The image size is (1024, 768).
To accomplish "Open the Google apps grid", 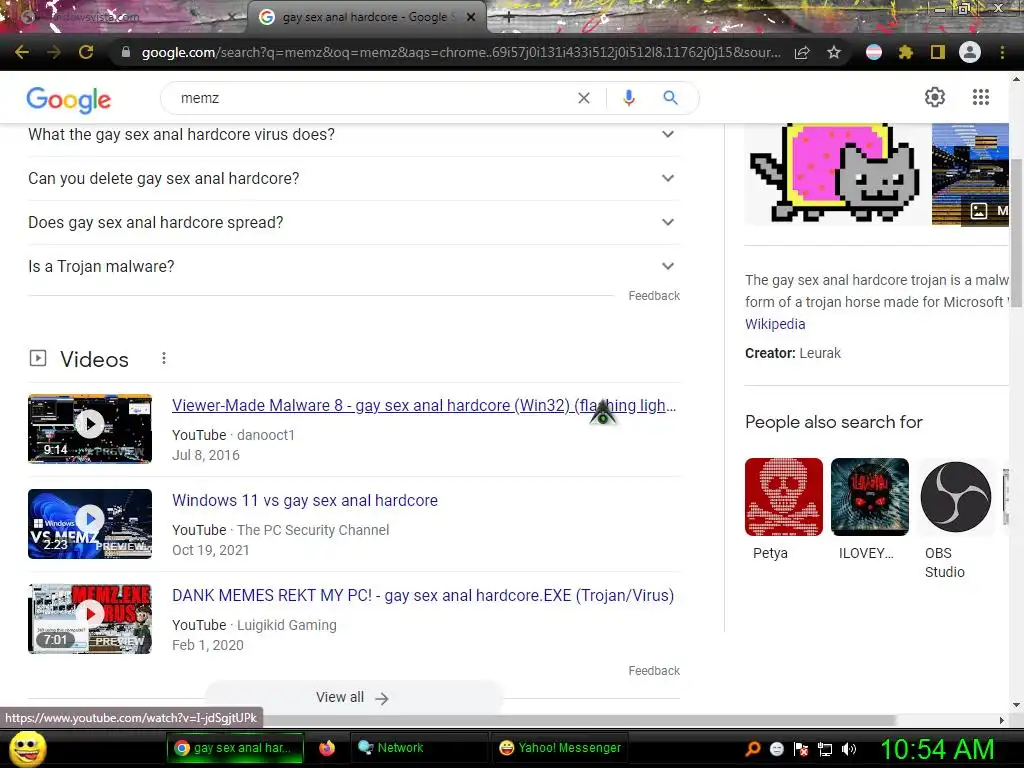I will (980, 97).
